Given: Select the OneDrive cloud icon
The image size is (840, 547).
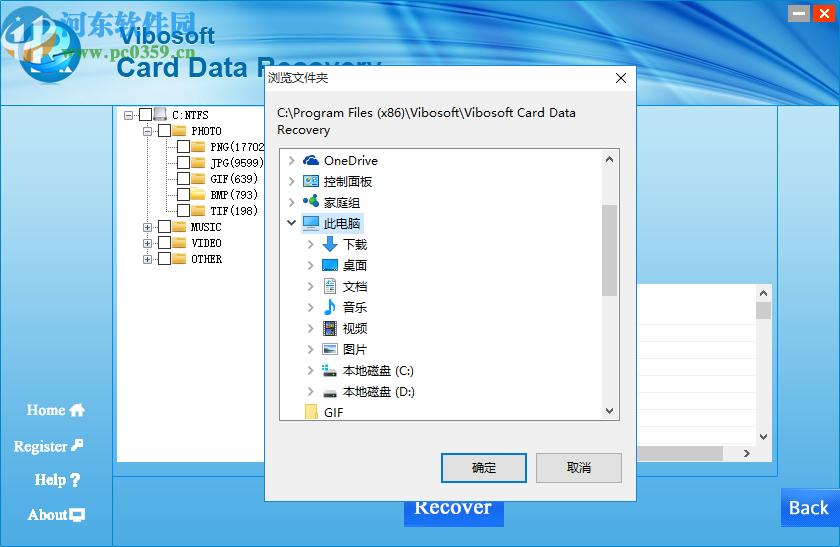Looking at the screenshot, I should [311, 160].
